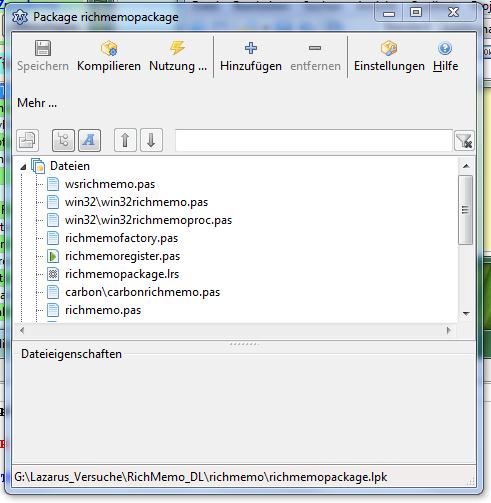Clear the filter with funnel icon
Viewport: 491px width, 503px height.
[464, 141]
